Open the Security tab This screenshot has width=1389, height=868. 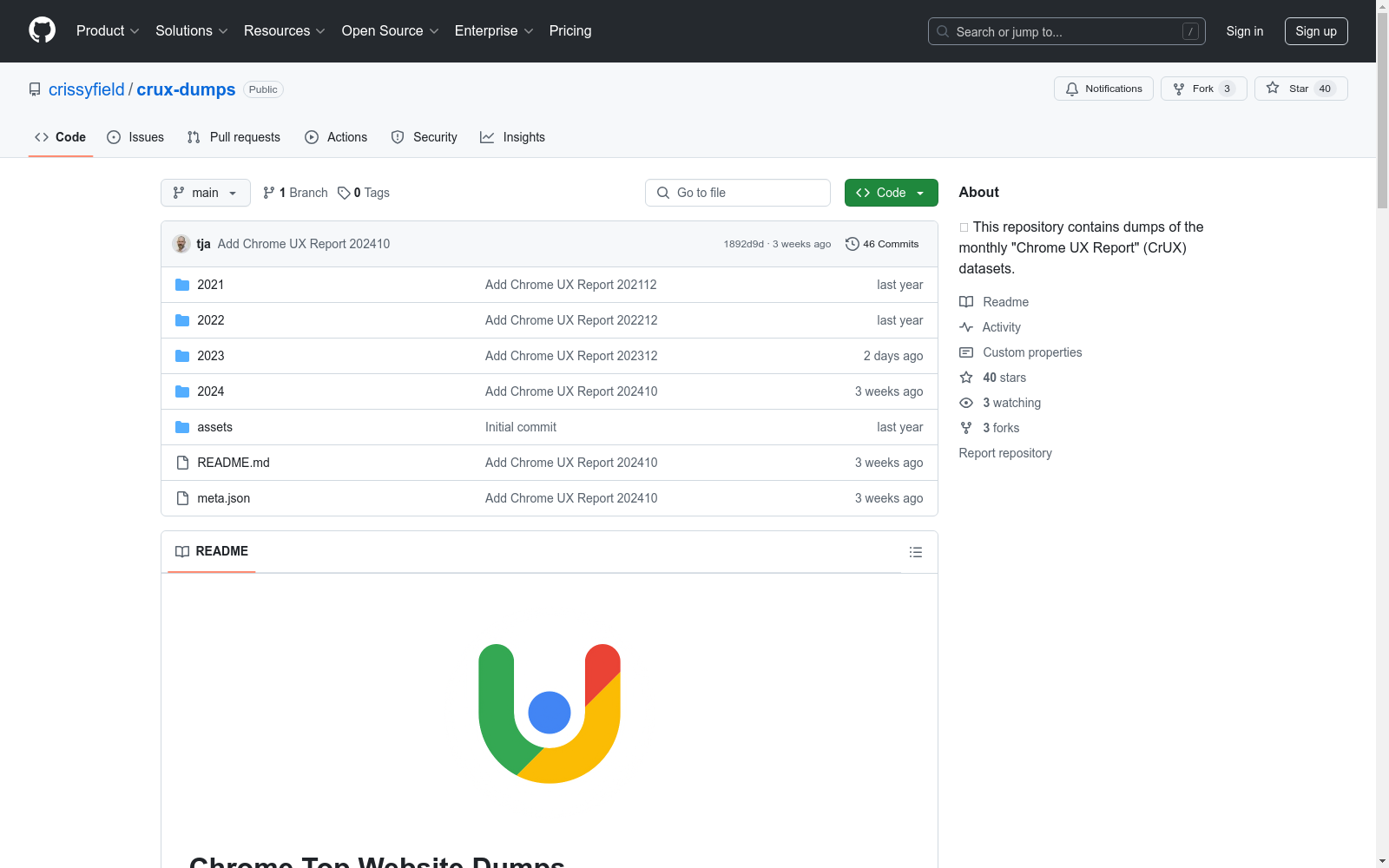point(425,137)
